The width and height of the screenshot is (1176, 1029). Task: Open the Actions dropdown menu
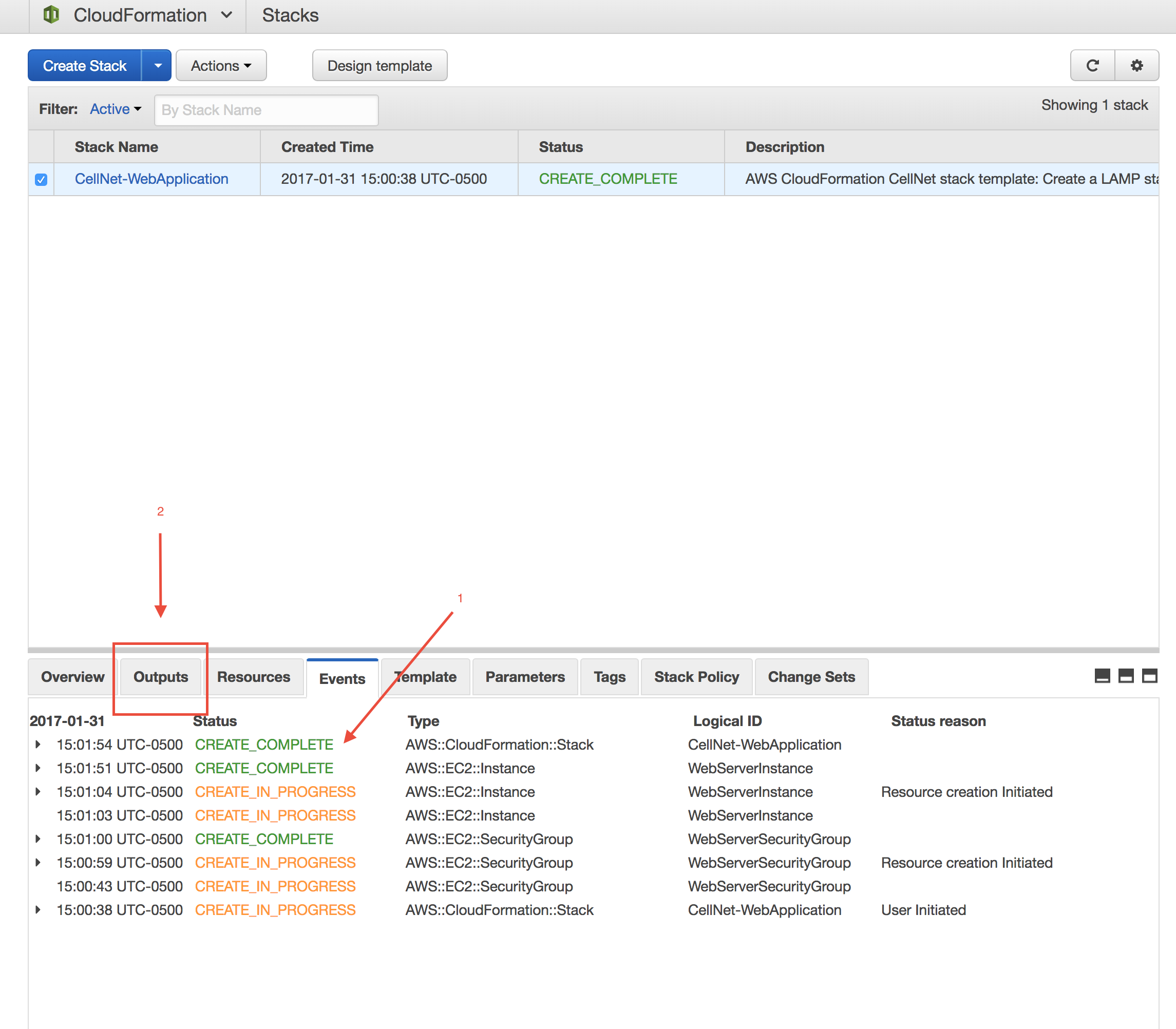point(221,65)
